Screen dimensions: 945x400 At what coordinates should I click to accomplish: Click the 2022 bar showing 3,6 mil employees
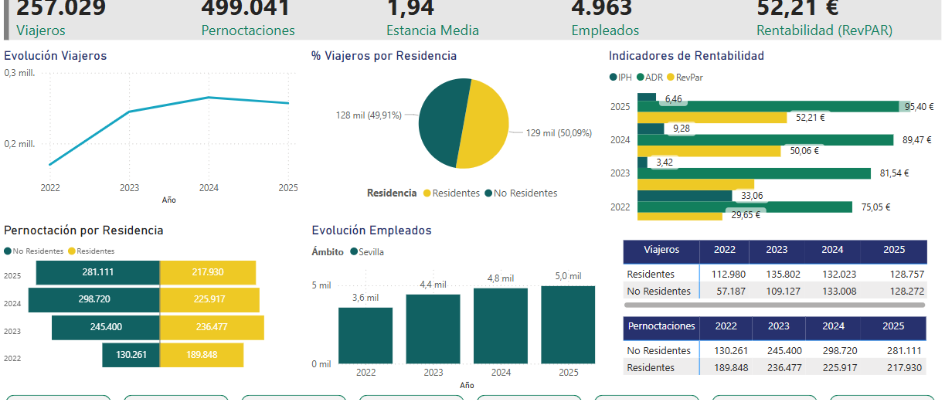364,335
